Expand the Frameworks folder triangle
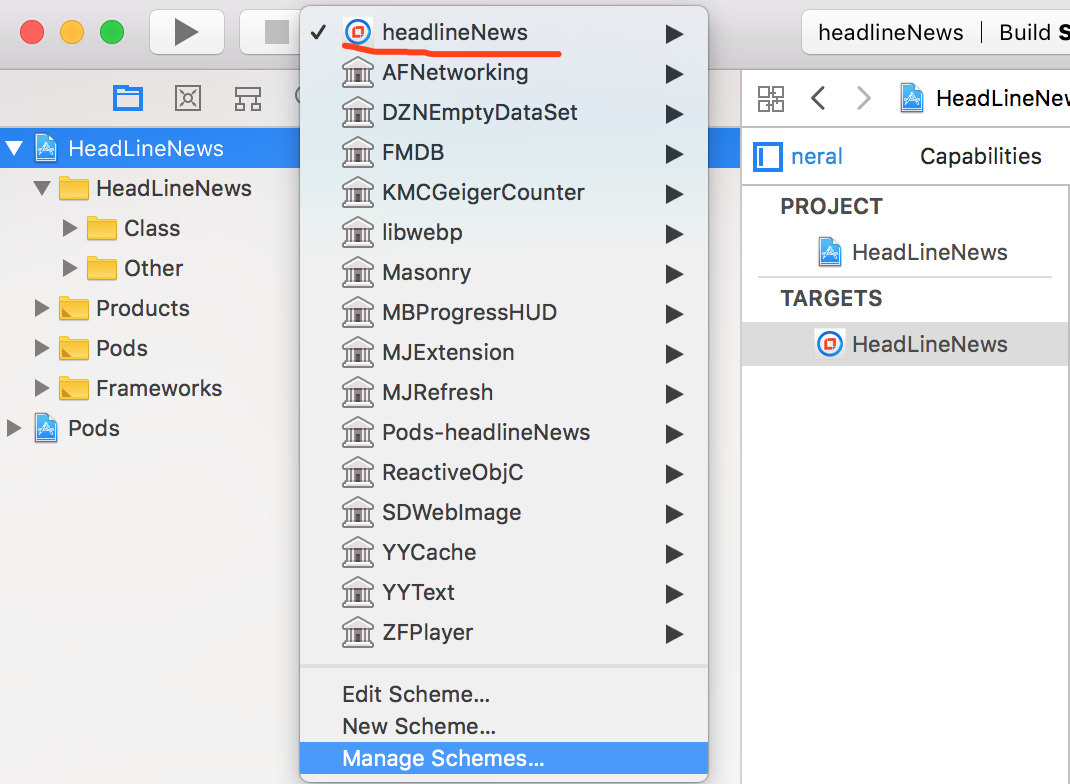The width and height of the screenshot is (1070, 784). 42,388
